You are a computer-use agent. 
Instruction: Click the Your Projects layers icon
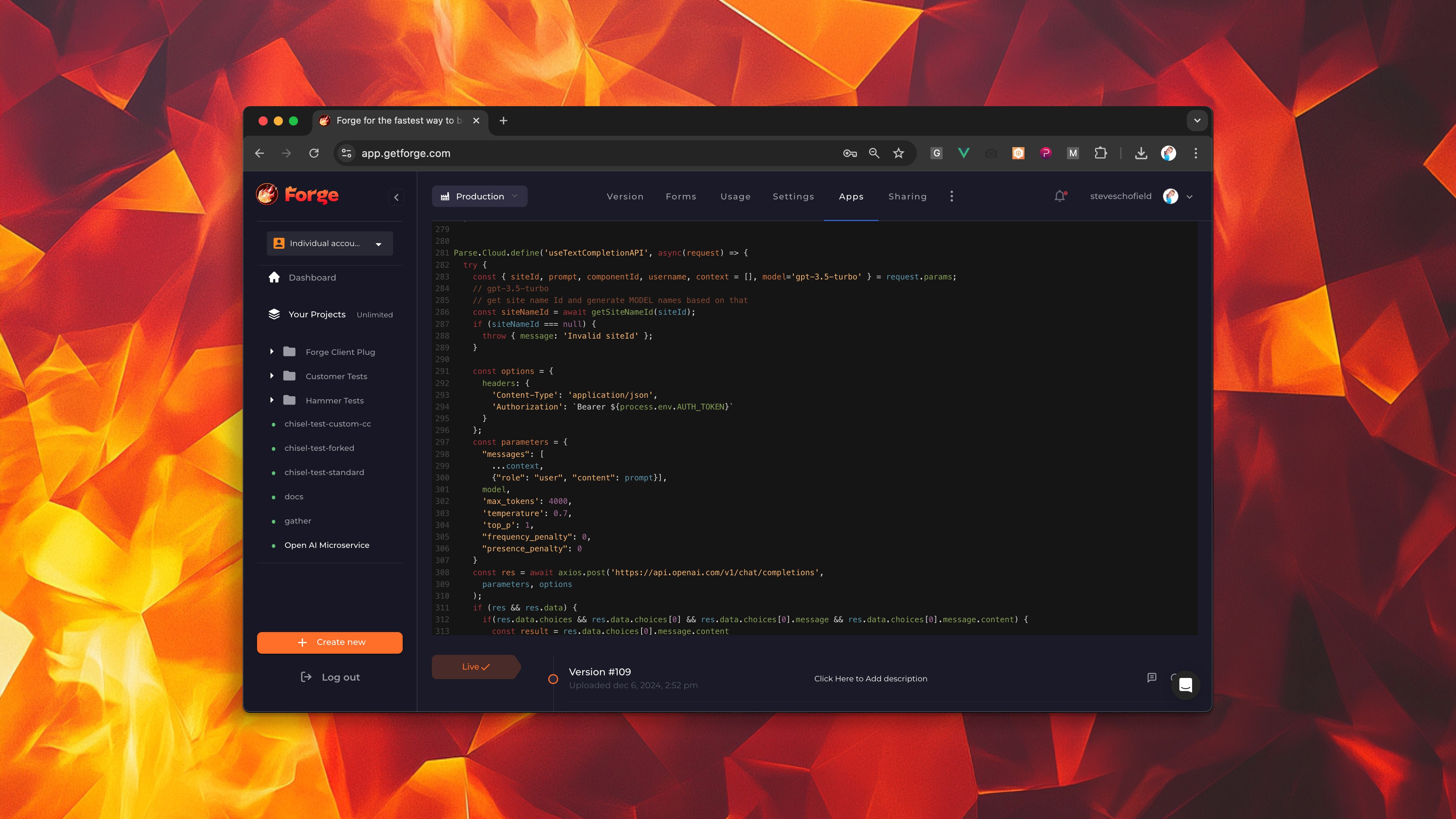tap(274, 314)
